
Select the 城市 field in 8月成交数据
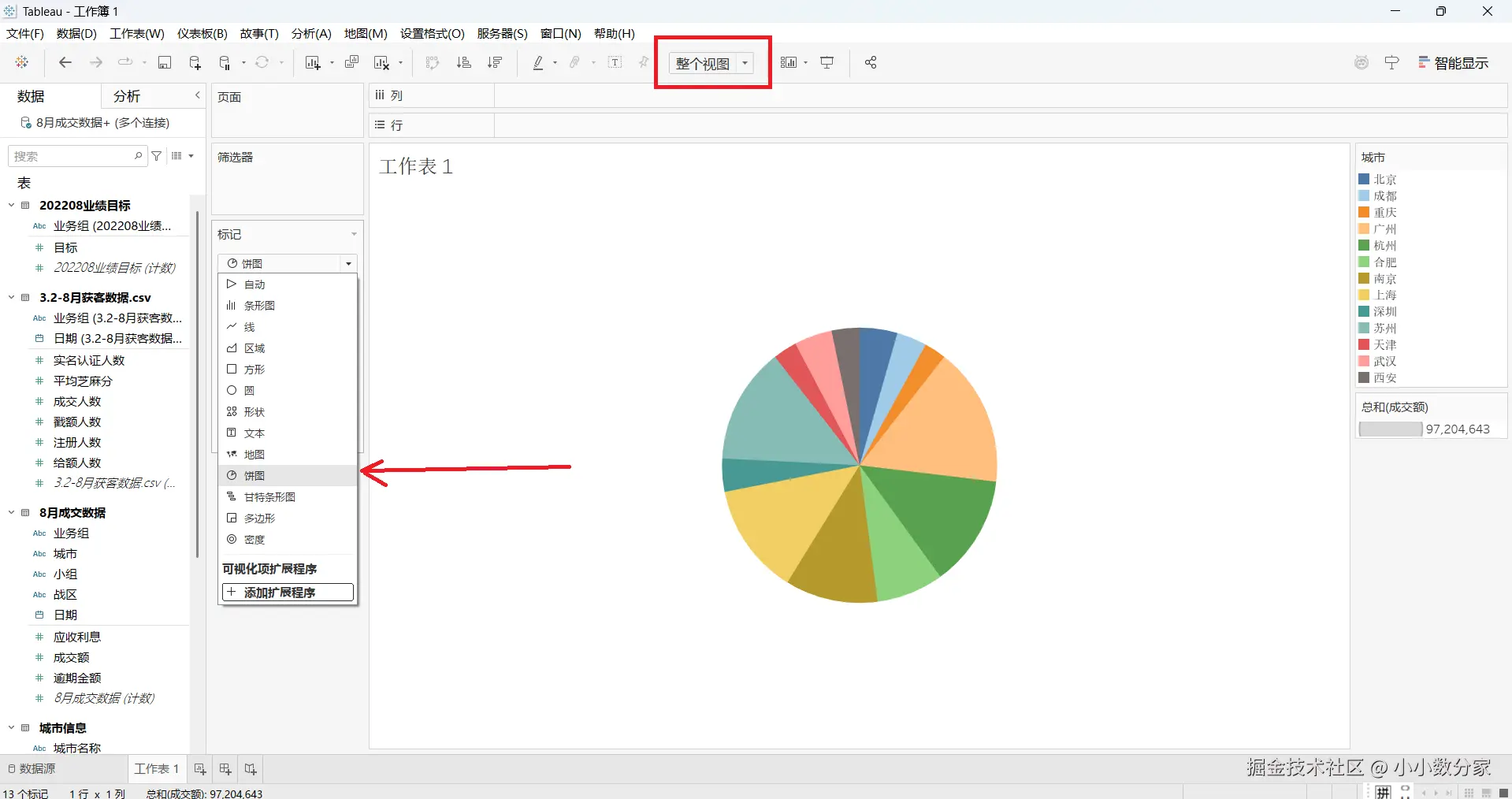pos(65,553)
